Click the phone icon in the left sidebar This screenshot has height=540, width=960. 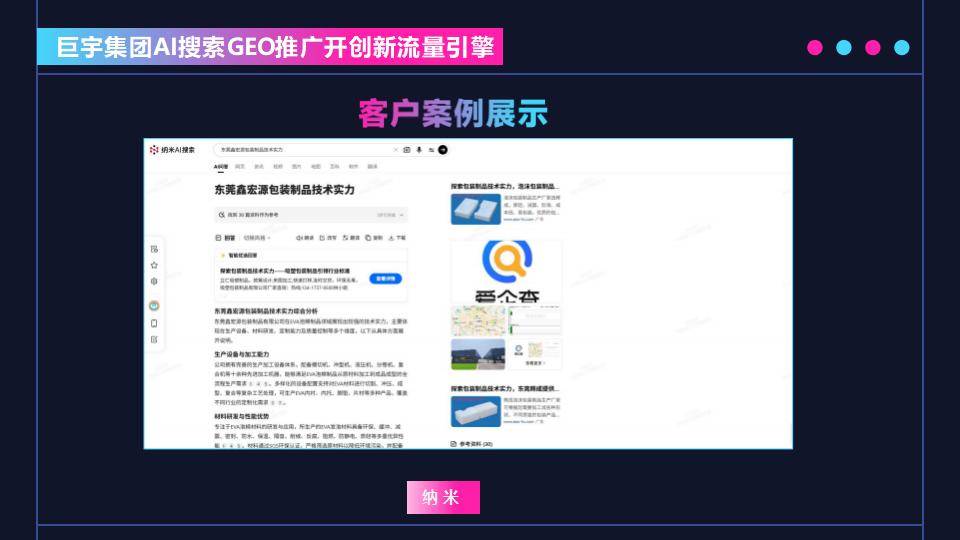coord(154,323)
